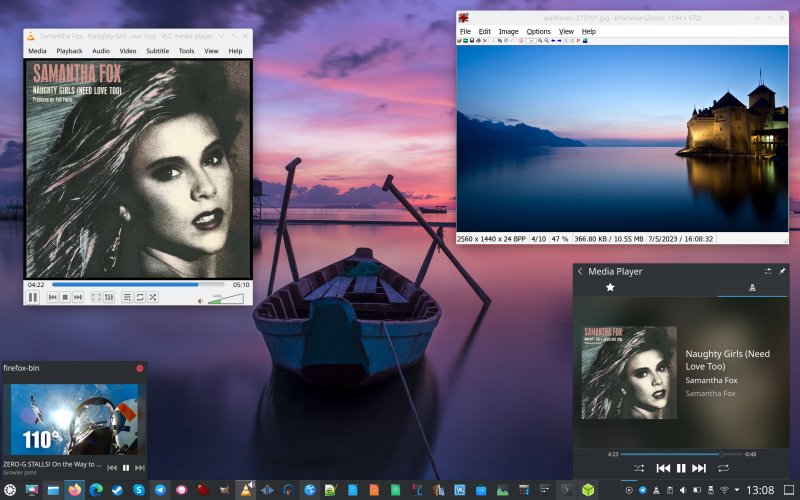Open the application launcher in the taskbar
Image resolution: width=800 pixels, height=500 pixels.
(x=10, y=490)
